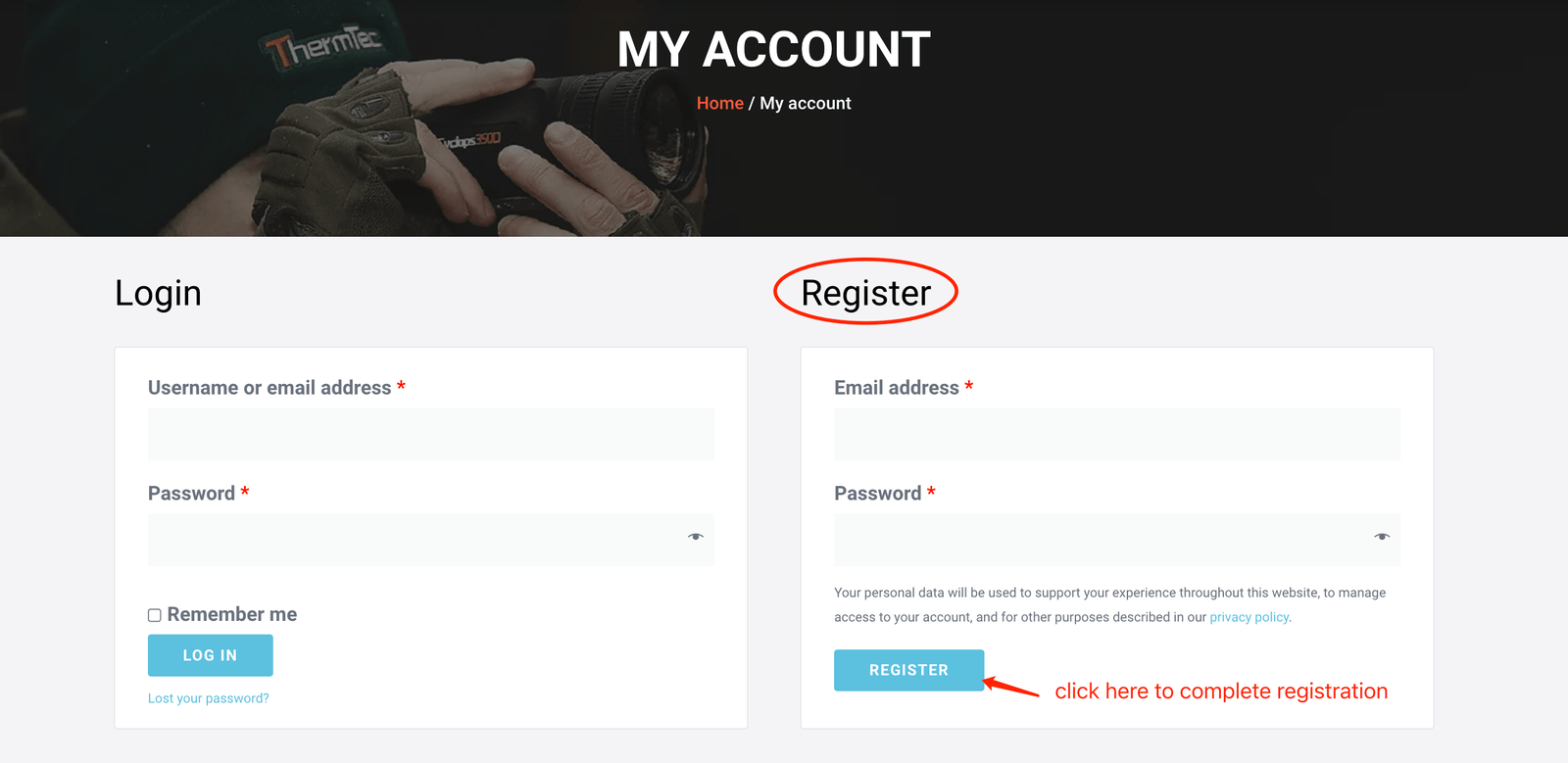Click the LOG IN button
Screen dimensions: 1568x763
[210, 655]
